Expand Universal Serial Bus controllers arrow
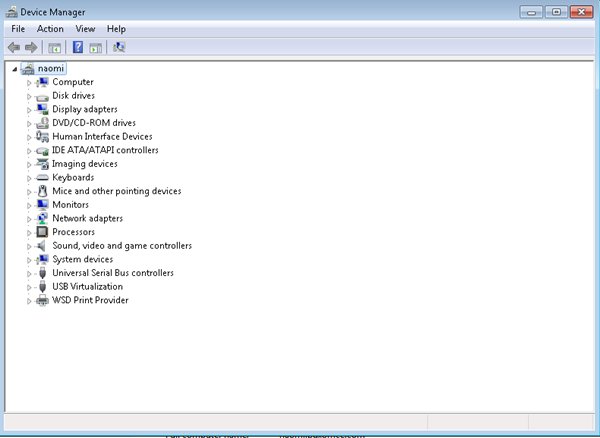This screenshot has width=600, height=438. pos(29,274)
